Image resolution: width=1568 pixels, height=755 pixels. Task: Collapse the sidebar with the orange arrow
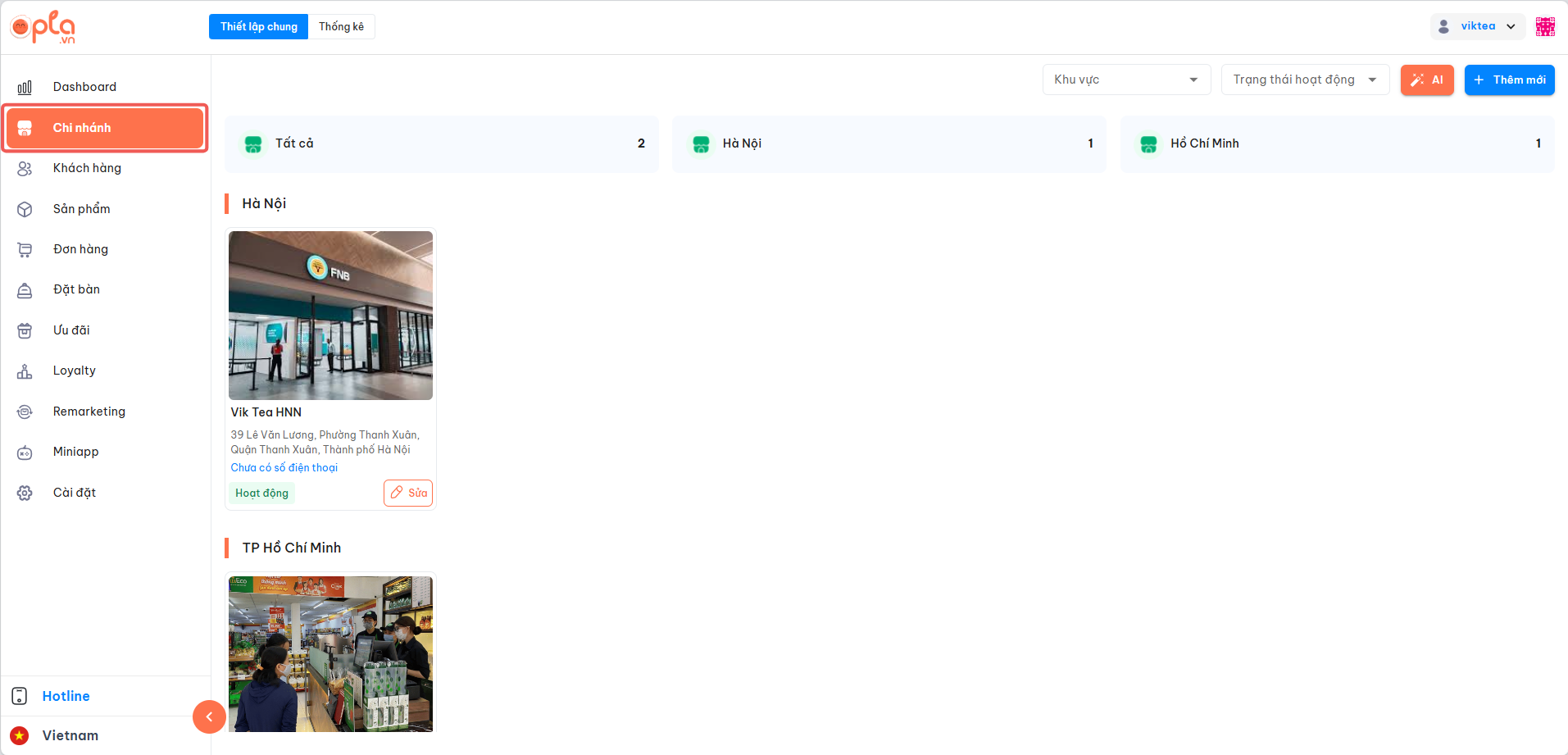click(x=209, y=716)
